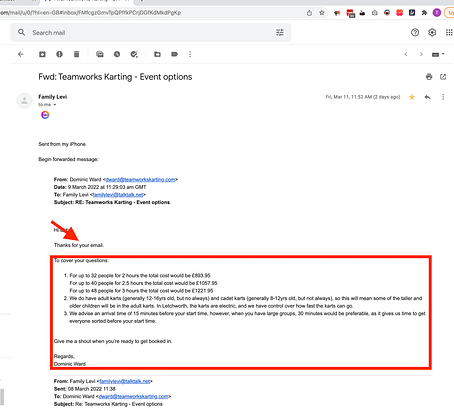Print the email conversation
Screen dimensions: 454x408
[429, 77]
